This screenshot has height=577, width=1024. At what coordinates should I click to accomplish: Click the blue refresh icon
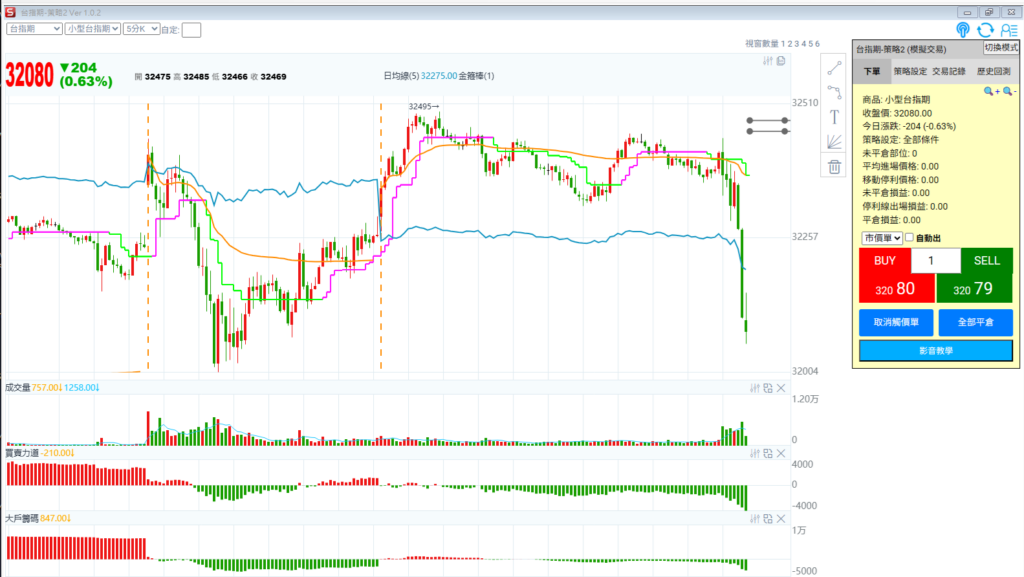(x=985, y=30)
